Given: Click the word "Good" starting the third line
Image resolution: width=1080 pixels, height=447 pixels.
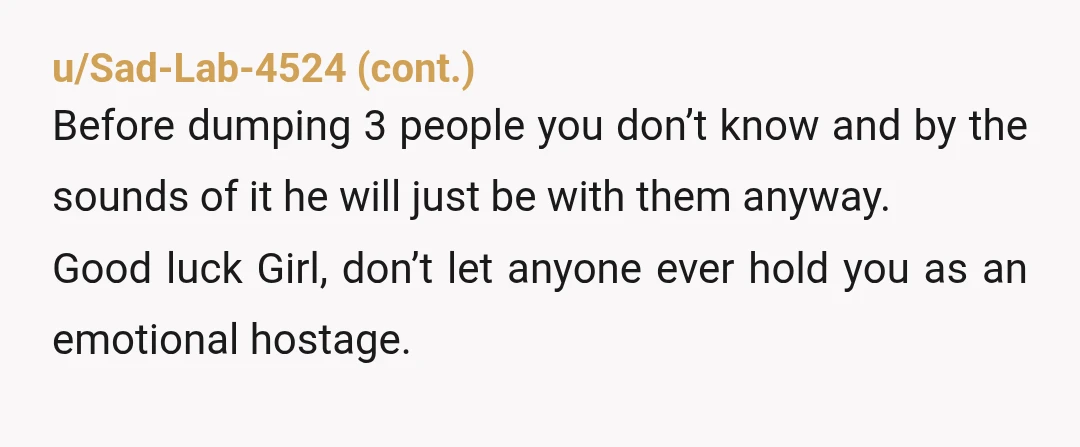Looking at the screenshot, I should (x=103, y=268).
